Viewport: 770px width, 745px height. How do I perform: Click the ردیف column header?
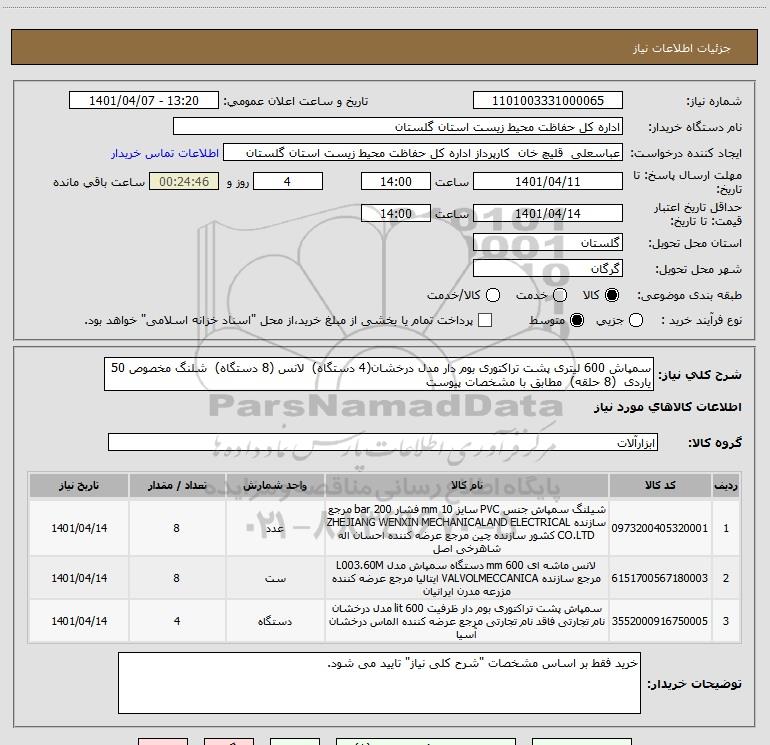click(726, 486)
